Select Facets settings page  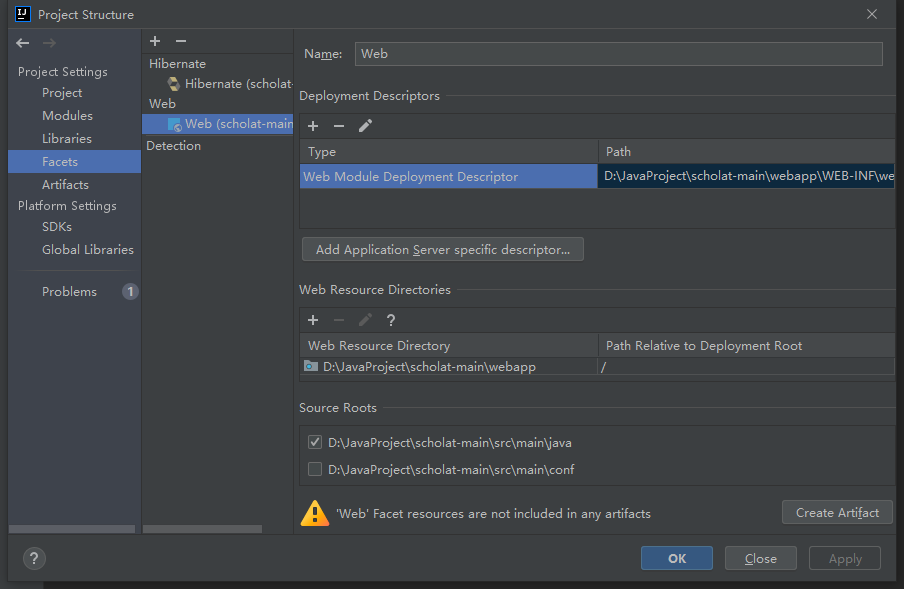74,162
